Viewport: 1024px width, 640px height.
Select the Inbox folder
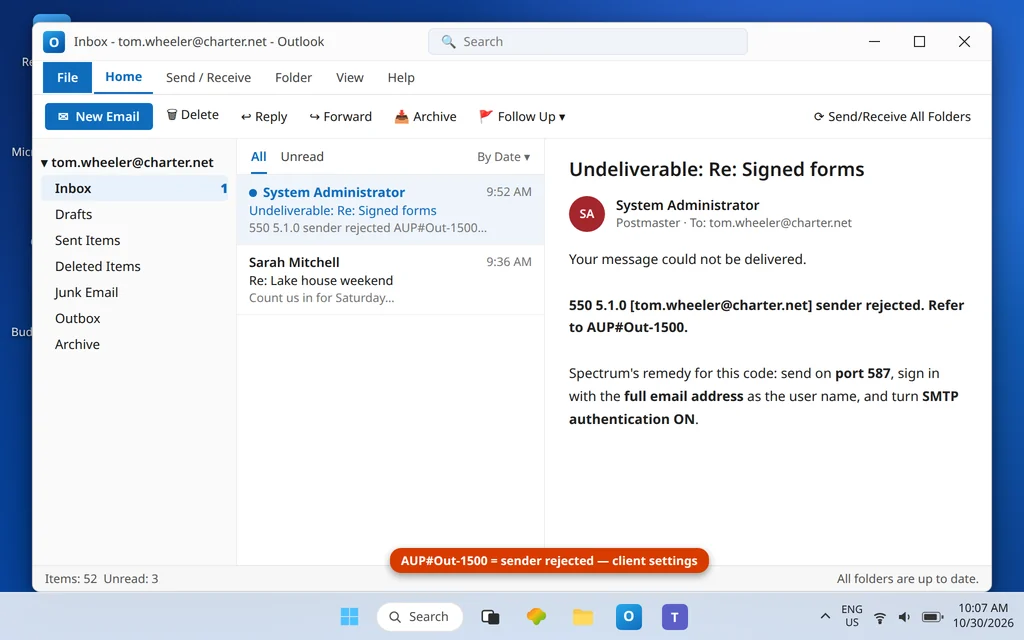(x=135, y=188)
